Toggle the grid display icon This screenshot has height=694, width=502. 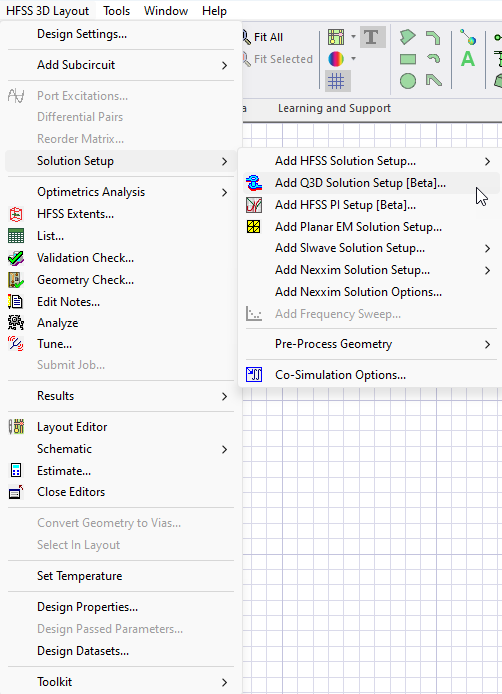point(337,81)
